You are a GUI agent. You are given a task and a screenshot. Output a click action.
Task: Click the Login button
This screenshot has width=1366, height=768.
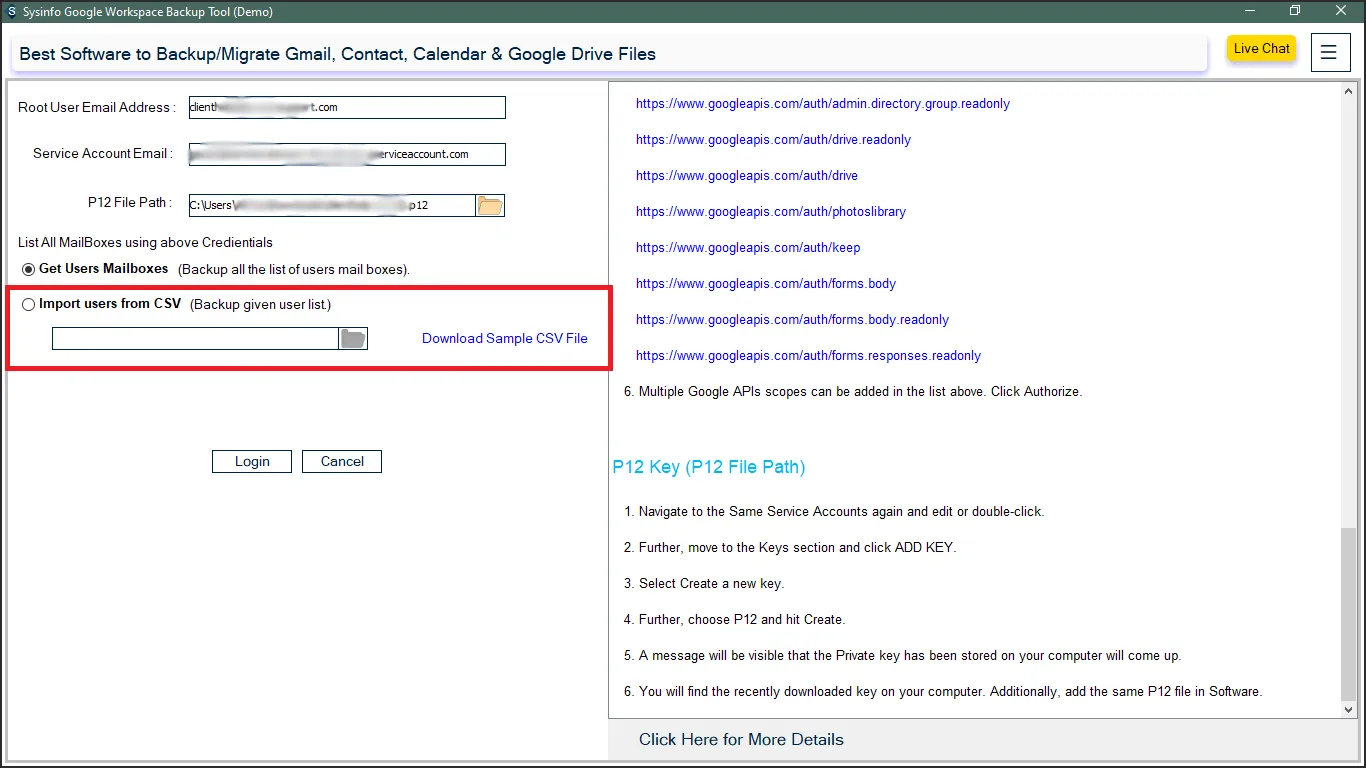click(x=252, y=461)
